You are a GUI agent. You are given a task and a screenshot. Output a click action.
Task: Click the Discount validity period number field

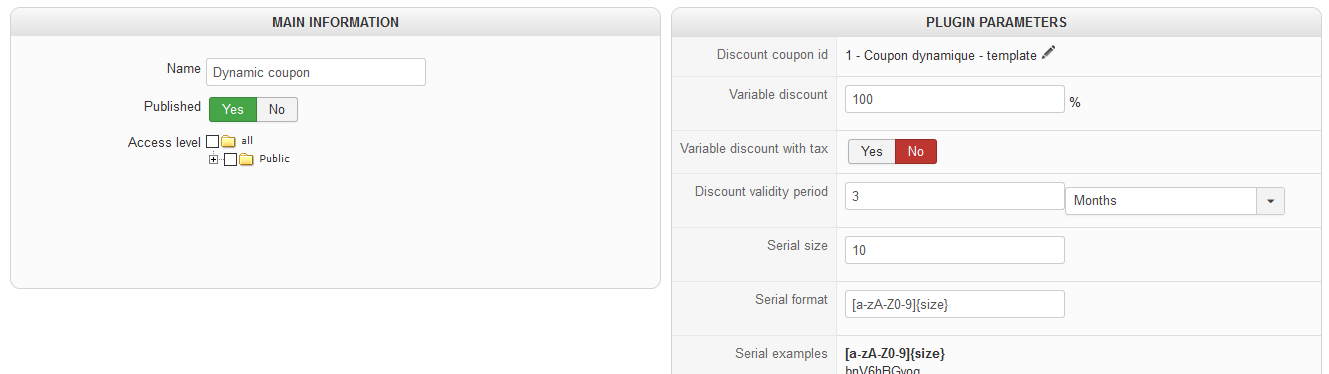coord(955,196)
